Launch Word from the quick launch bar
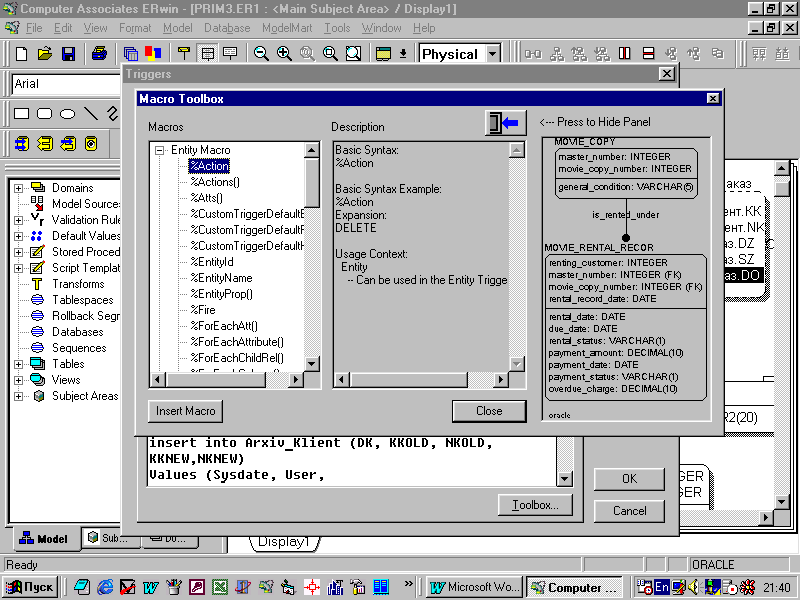Screen dimensions: 800x600 151,587
